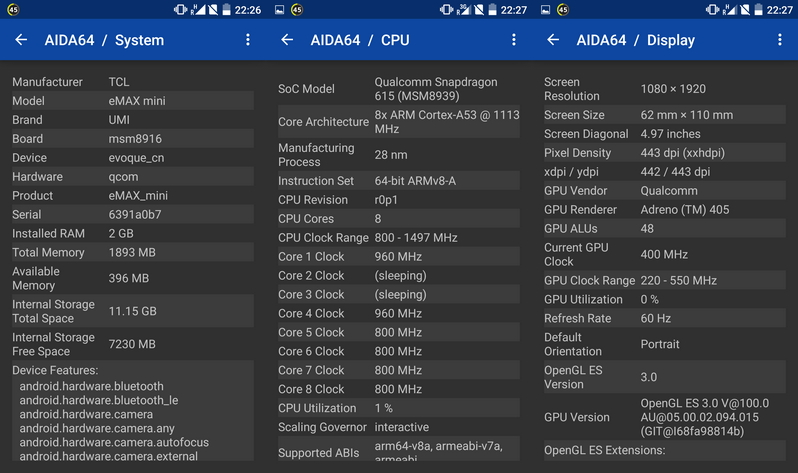798x473 pixels.
Task: Select Scaling Governor row interactive
Action: click(x=399, y=427)
